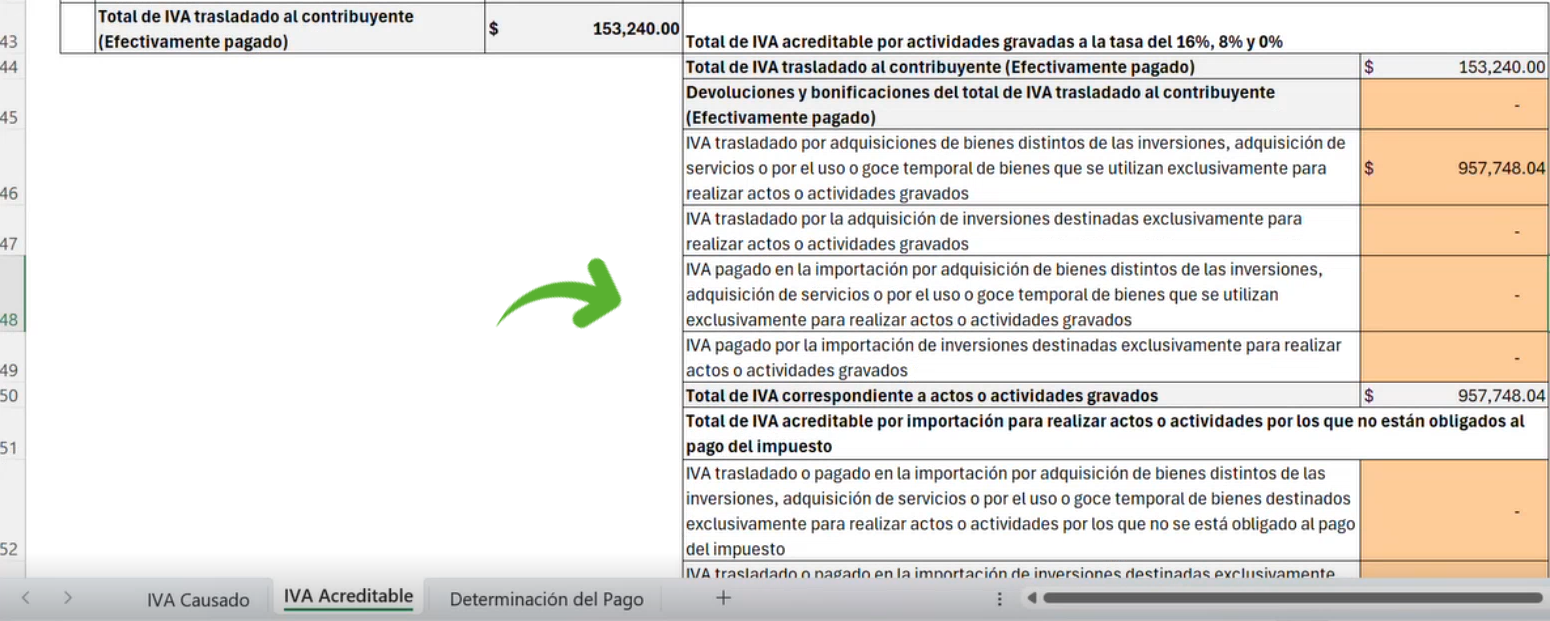1550x621 pixels.
Task: Select 'IVA pagado por la importación de inversiones' cell
Action: click(1022, 357)
